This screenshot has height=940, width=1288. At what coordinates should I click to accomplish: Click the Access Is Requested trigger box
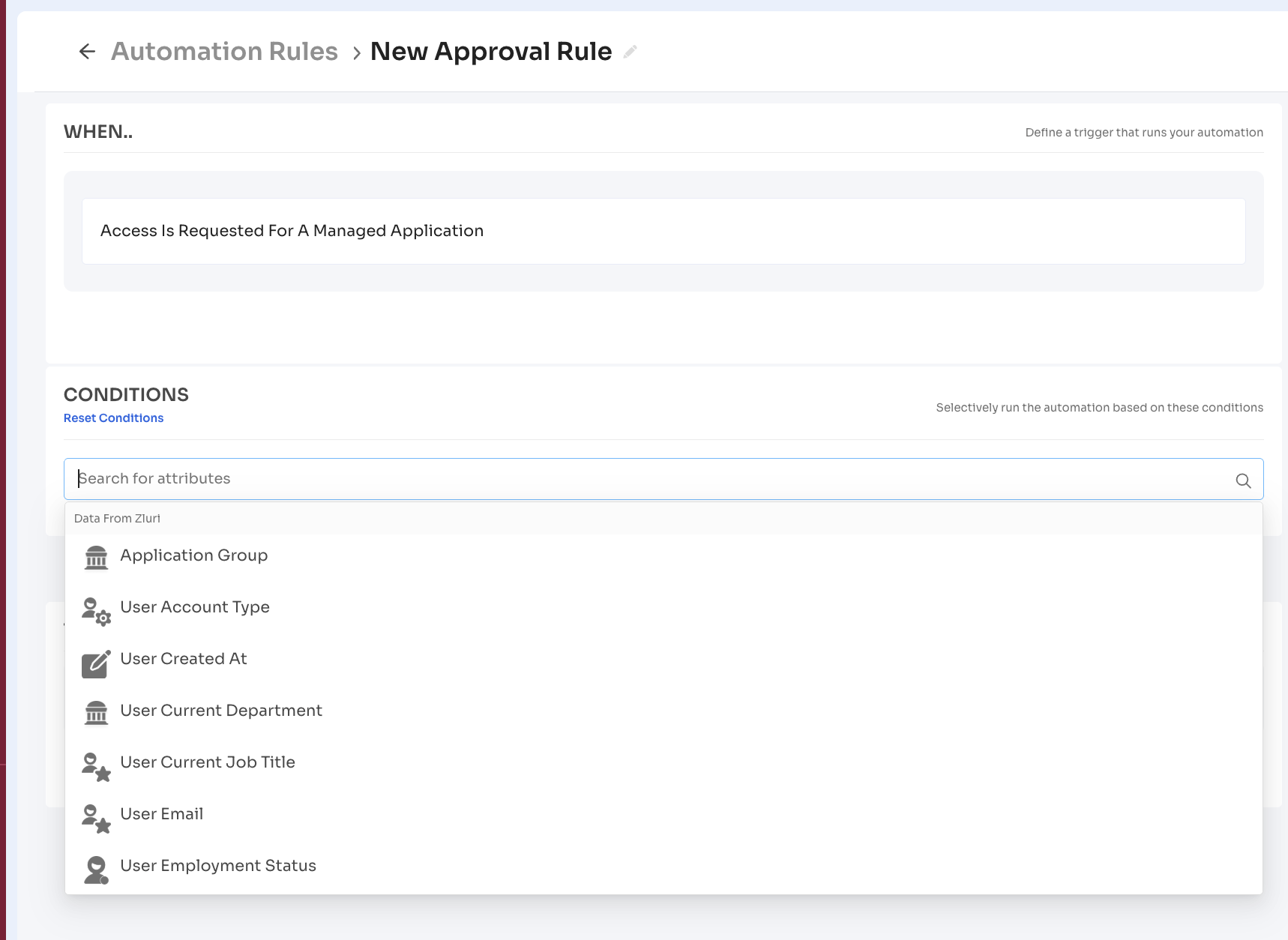click(663, 231)
